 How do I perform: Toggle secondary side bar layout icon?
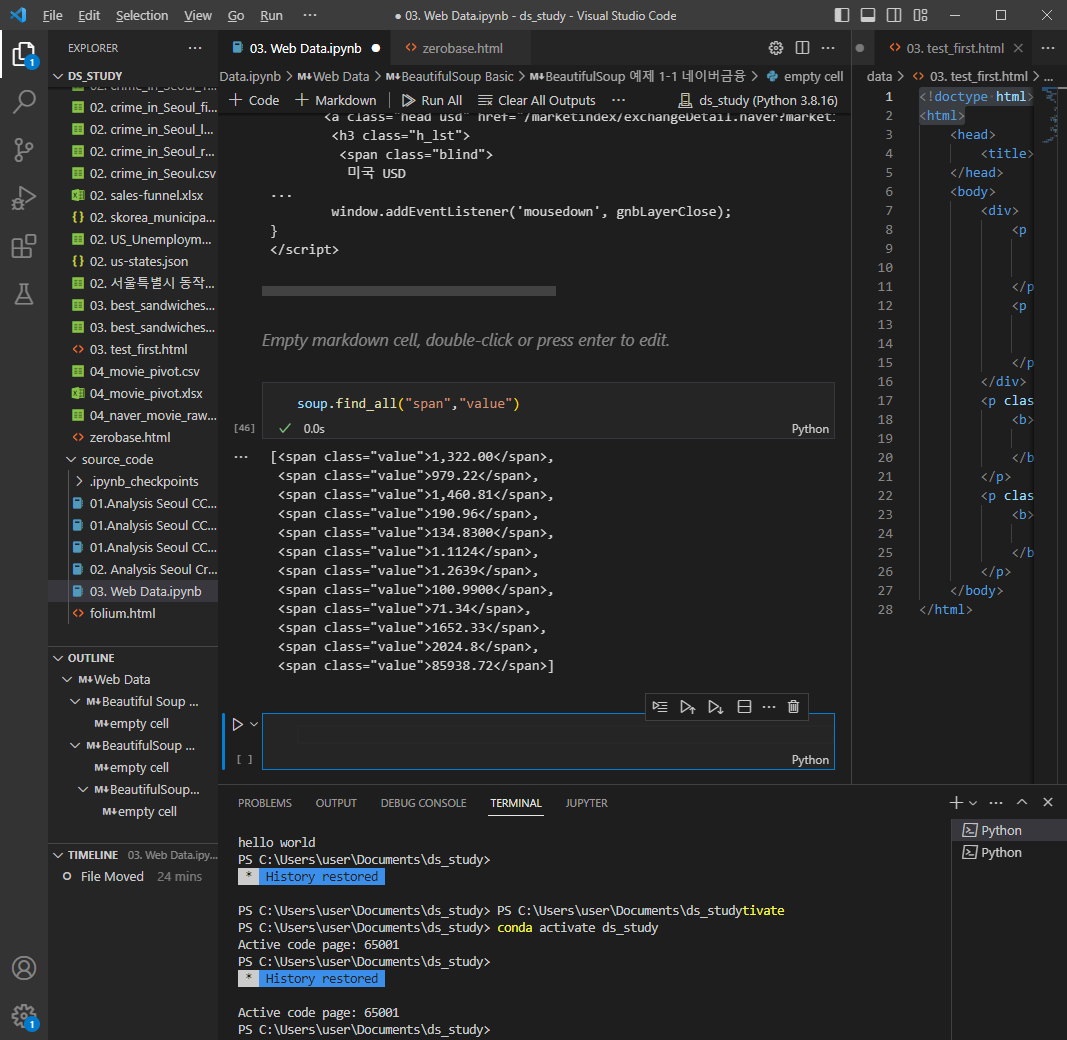pos(894,15)
